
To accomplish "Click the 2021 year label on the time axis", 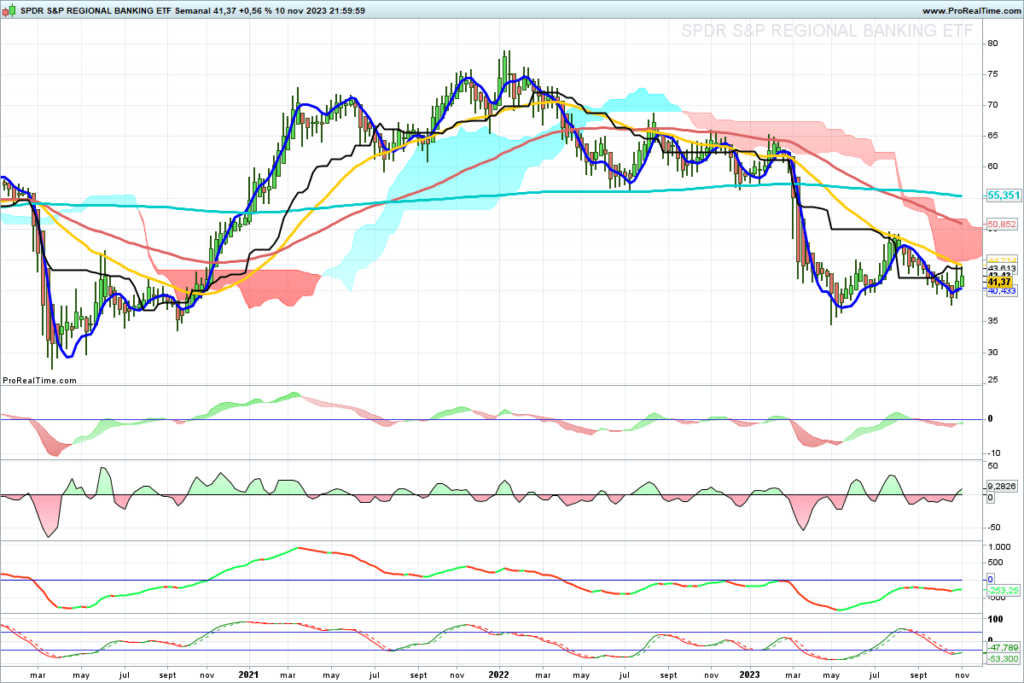I will tap(248, 675).
